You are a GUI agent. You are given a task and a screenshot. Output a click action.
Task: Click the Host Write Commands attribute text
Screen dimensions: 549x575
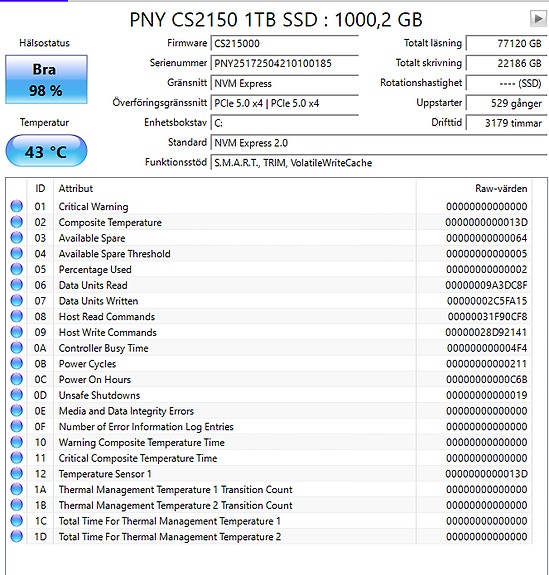pos(107,332)
